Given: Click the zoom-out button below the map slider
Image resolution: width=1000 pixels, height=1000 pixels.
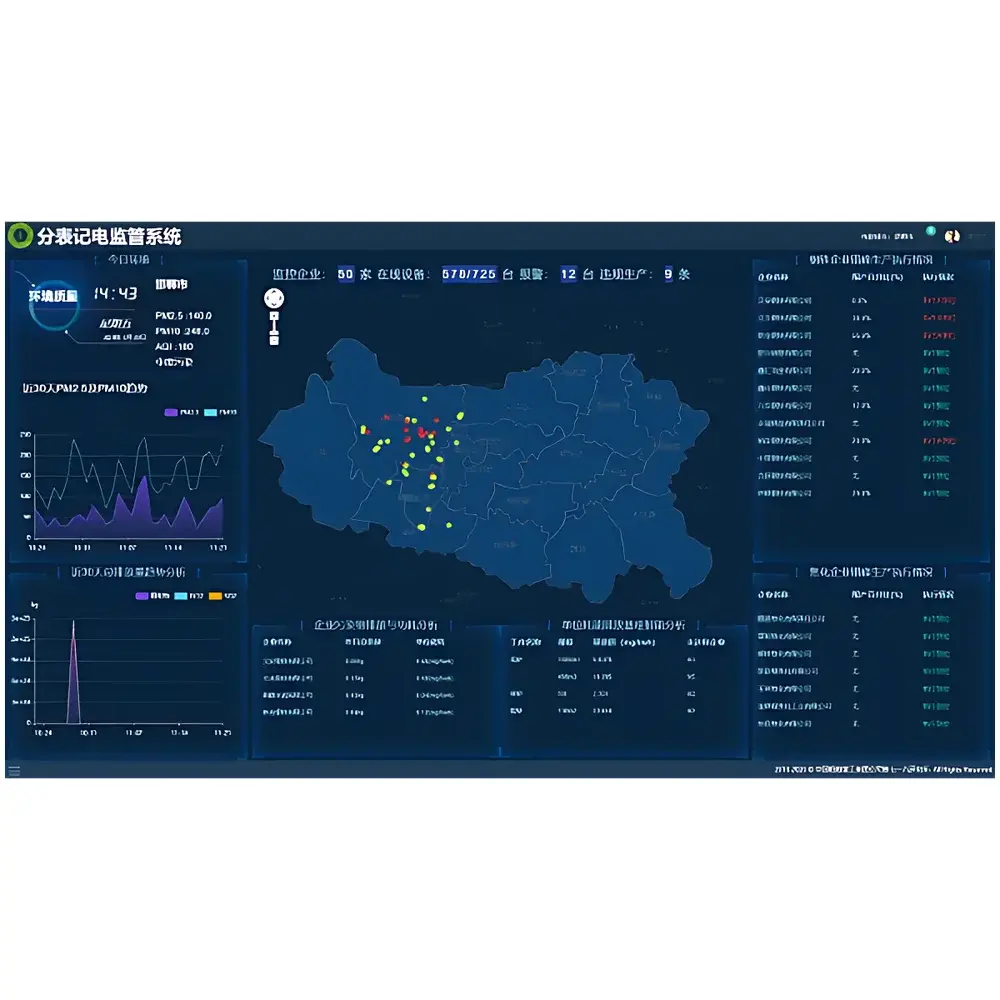Looking at the screenshot, I should [x=274, y=341].
